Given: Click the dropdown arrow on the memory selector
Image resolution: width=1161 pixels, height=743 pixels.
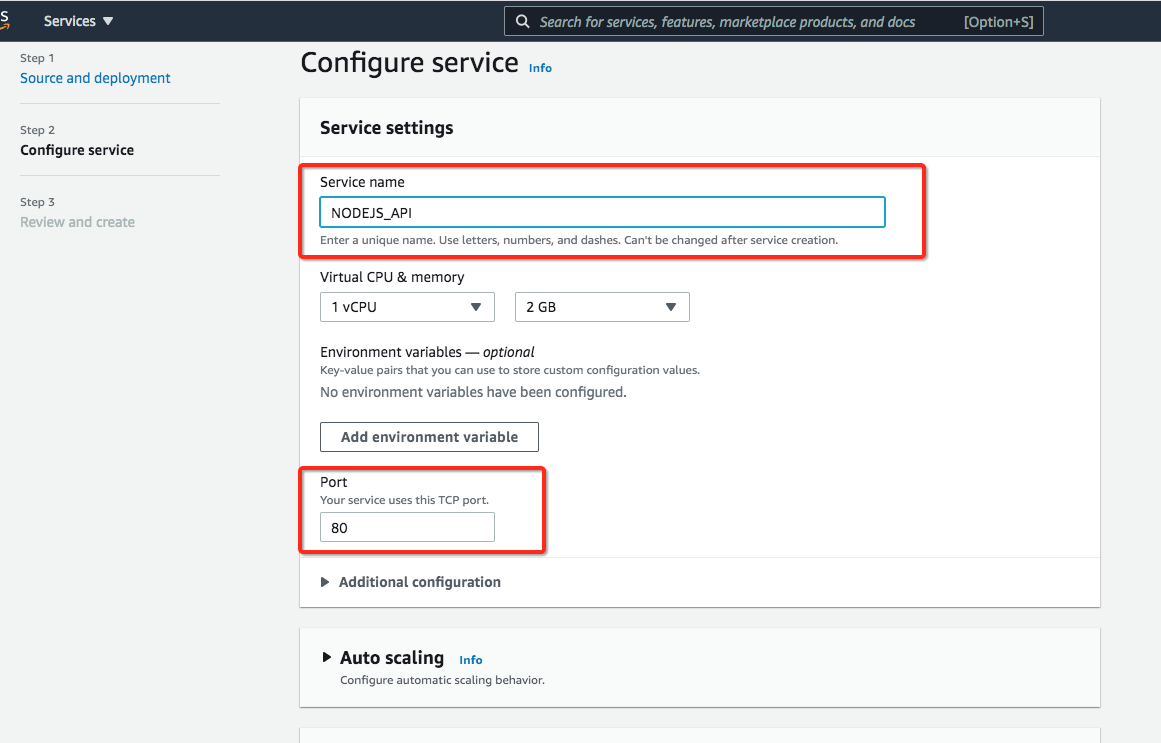Looking at the screenshot, I should click(x=670, y=307).
